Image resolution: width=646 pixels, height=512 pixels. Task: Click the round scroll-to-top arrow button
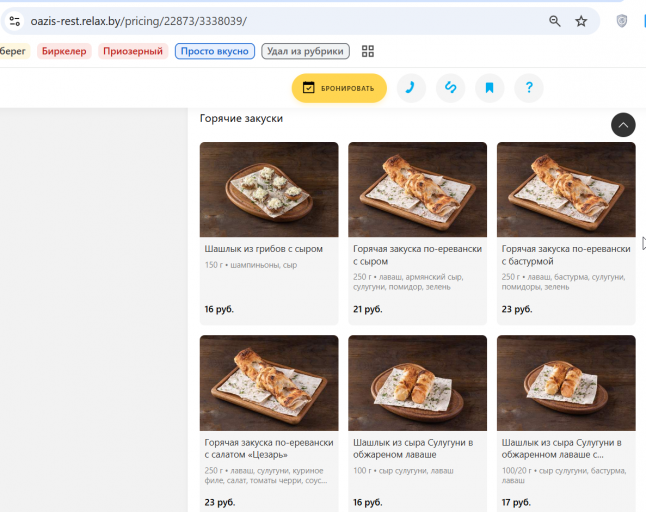click(623, 125)
